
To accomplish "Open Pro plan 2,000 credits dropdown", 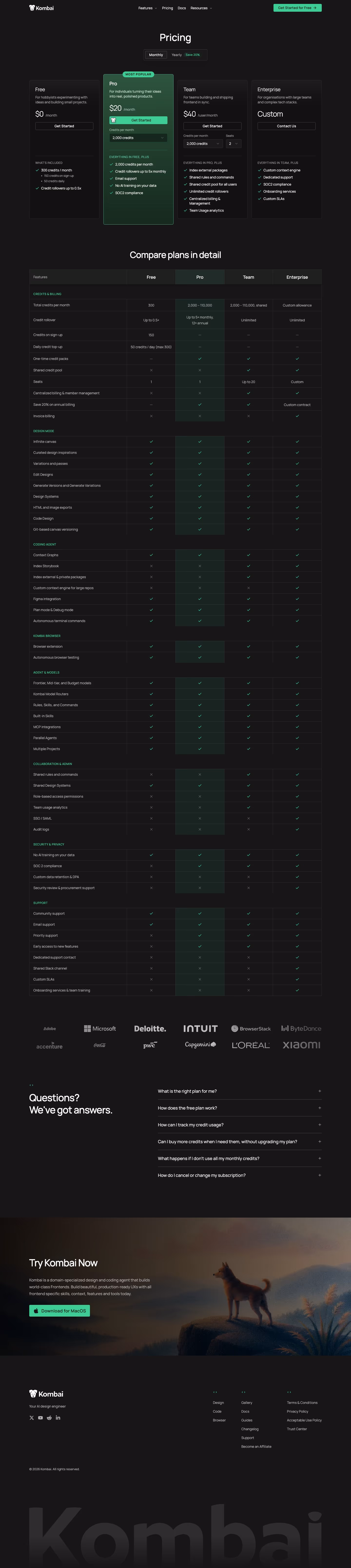I will coord(138,138).
